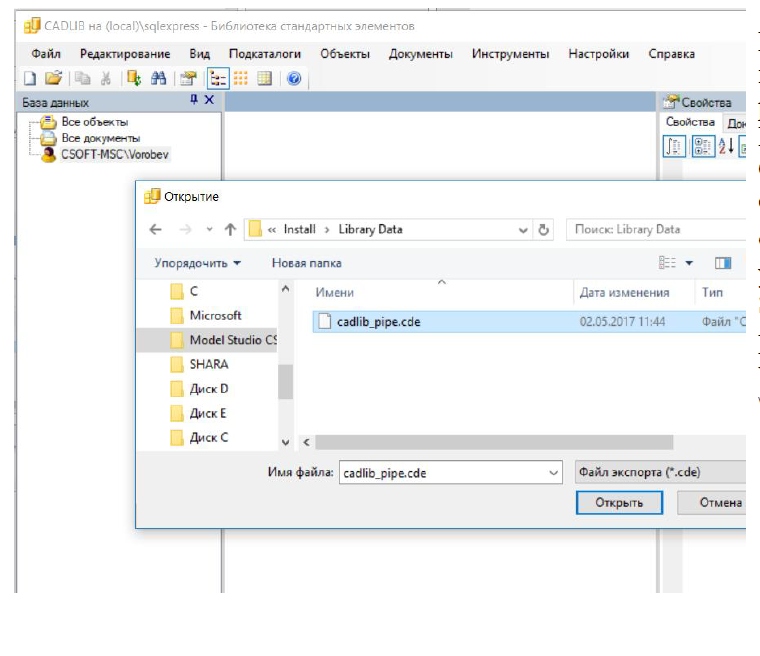
Task: Select the Model Studio CS folder
Action: pyautogui.click(x=208, y=340)
